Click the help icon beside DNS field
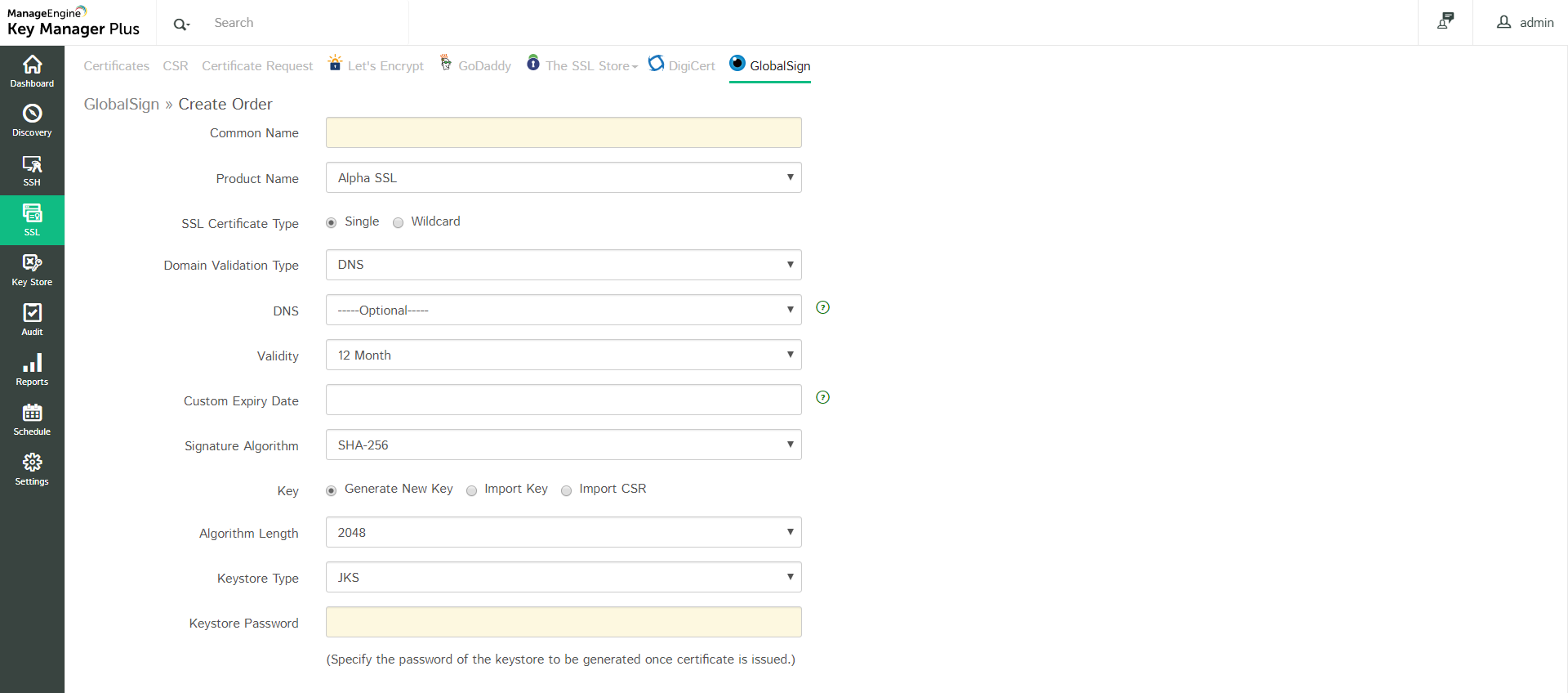This screenshot has width=1568, height=693. [x=822, y=307]
